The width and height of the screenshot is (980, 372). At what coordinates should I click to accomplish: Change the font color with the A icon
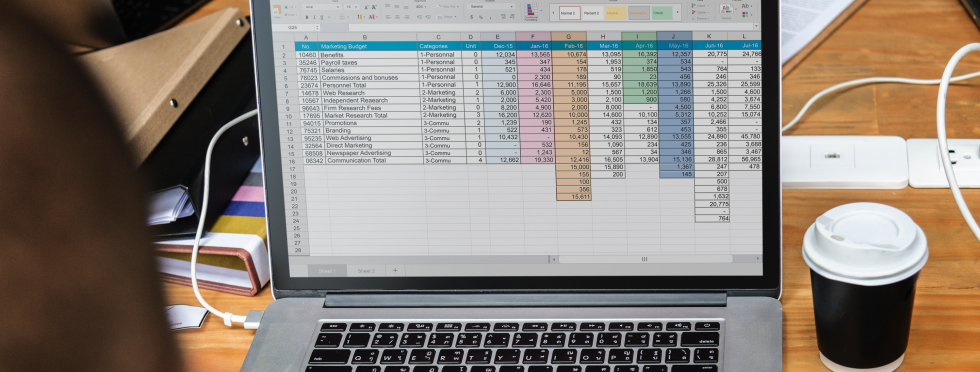click(372, 17)
